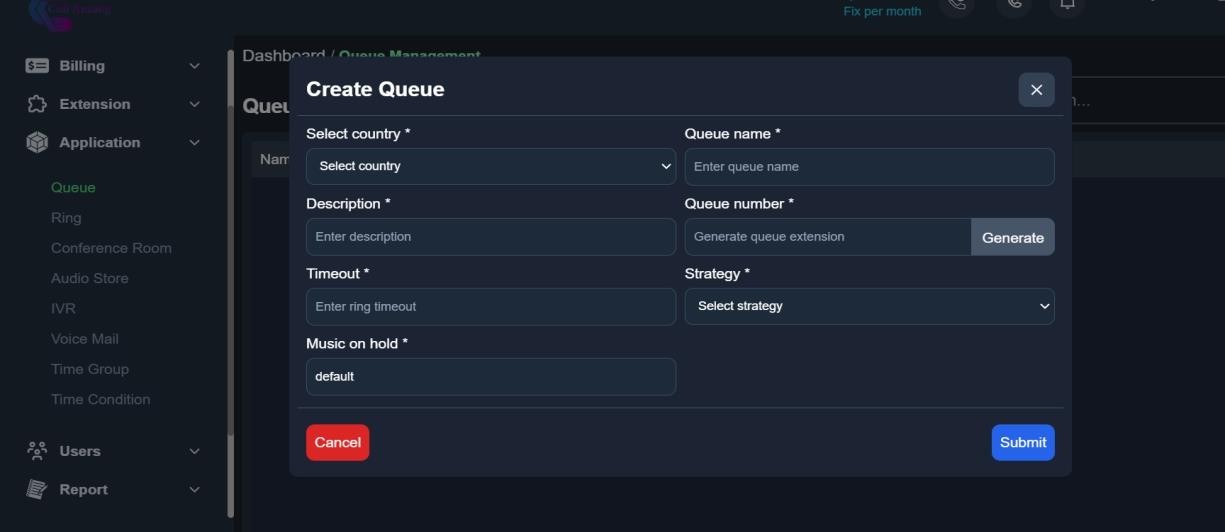Open the notification bell in header
1225x532 pixels.
(x=1067, y=5)
